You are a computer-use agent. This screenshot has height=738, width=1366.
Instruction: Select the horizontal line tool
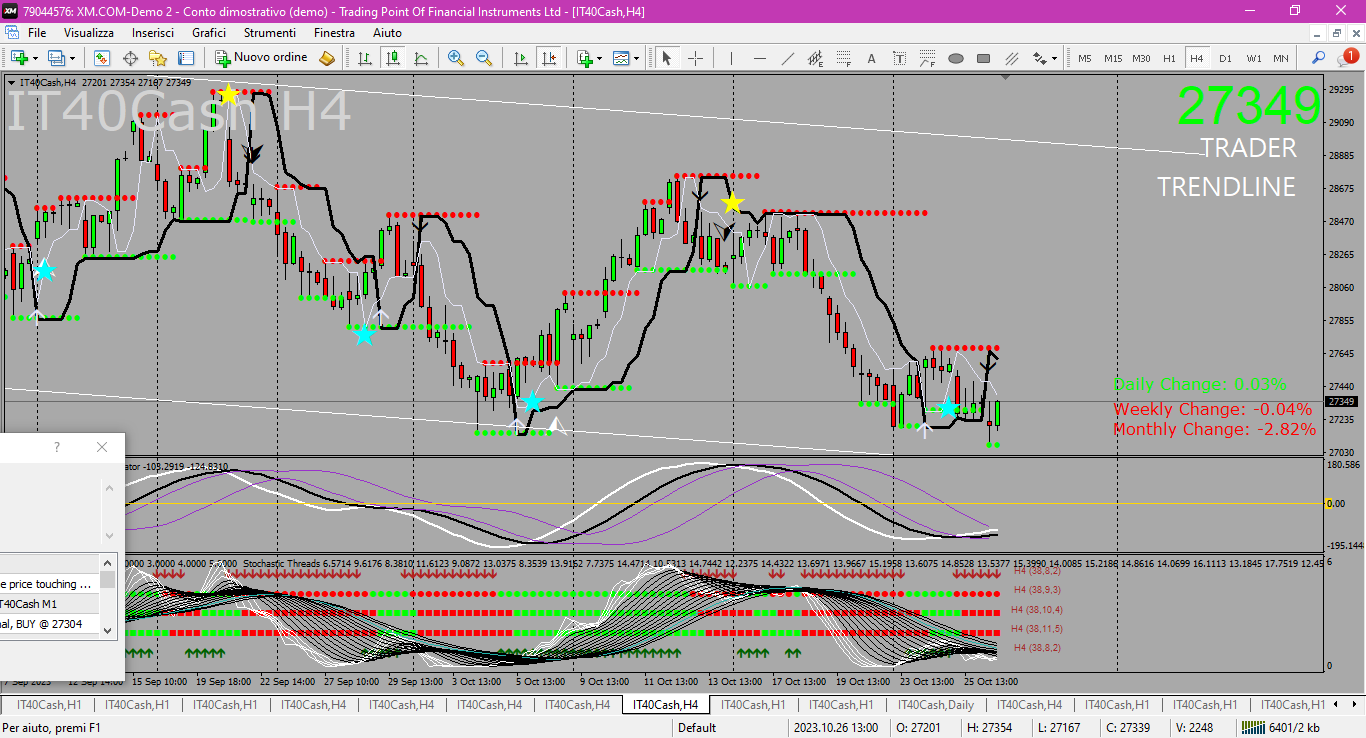[759, 58]
